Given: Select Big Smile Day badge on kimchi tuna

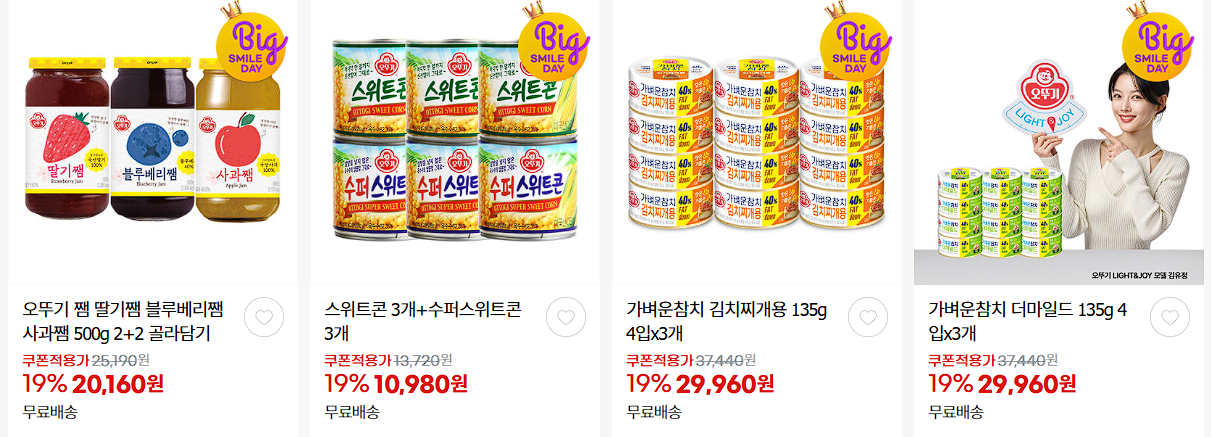Looking at the screenshot, I should pos(855,44).
